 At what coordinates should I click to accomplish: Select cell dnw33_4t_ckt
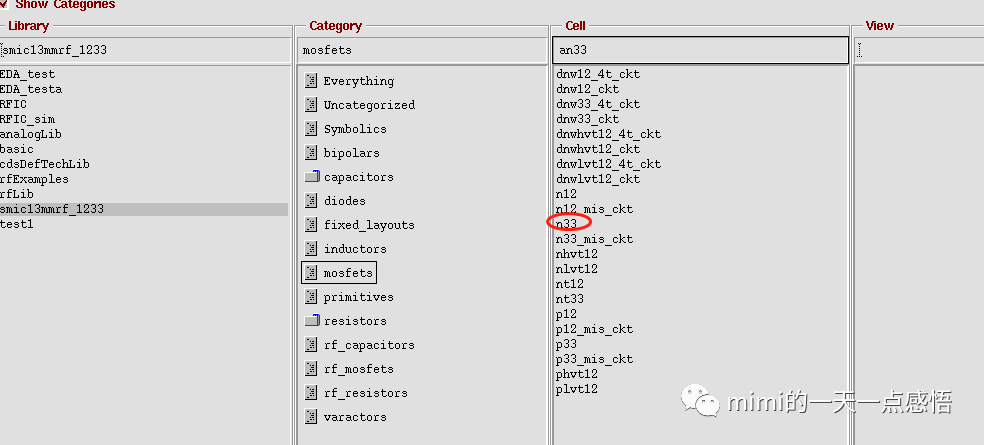(x=598, y=104)
